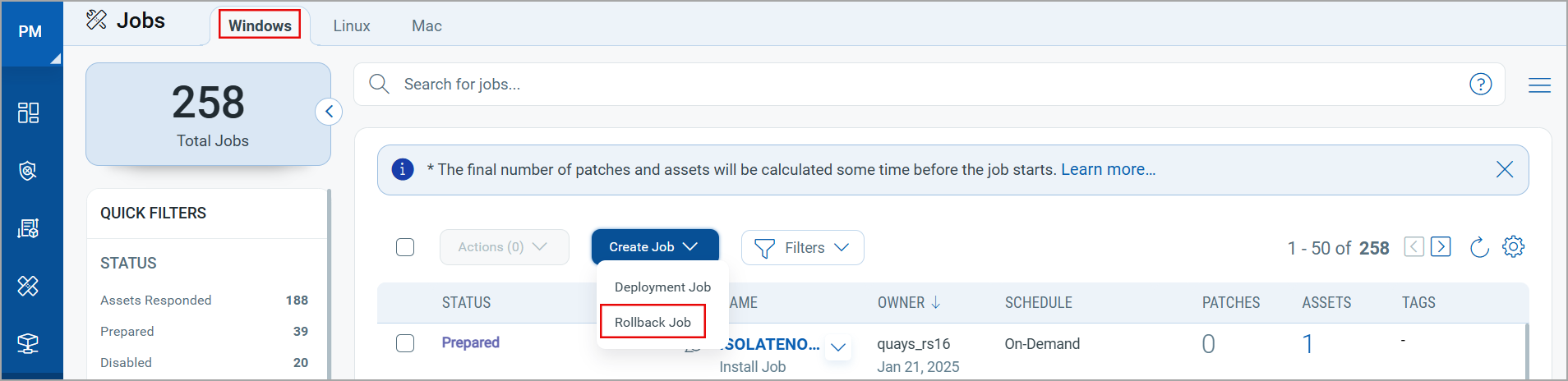Open the Learn more link
This screenshot has height=381, width=1568.
point(1108,169)
